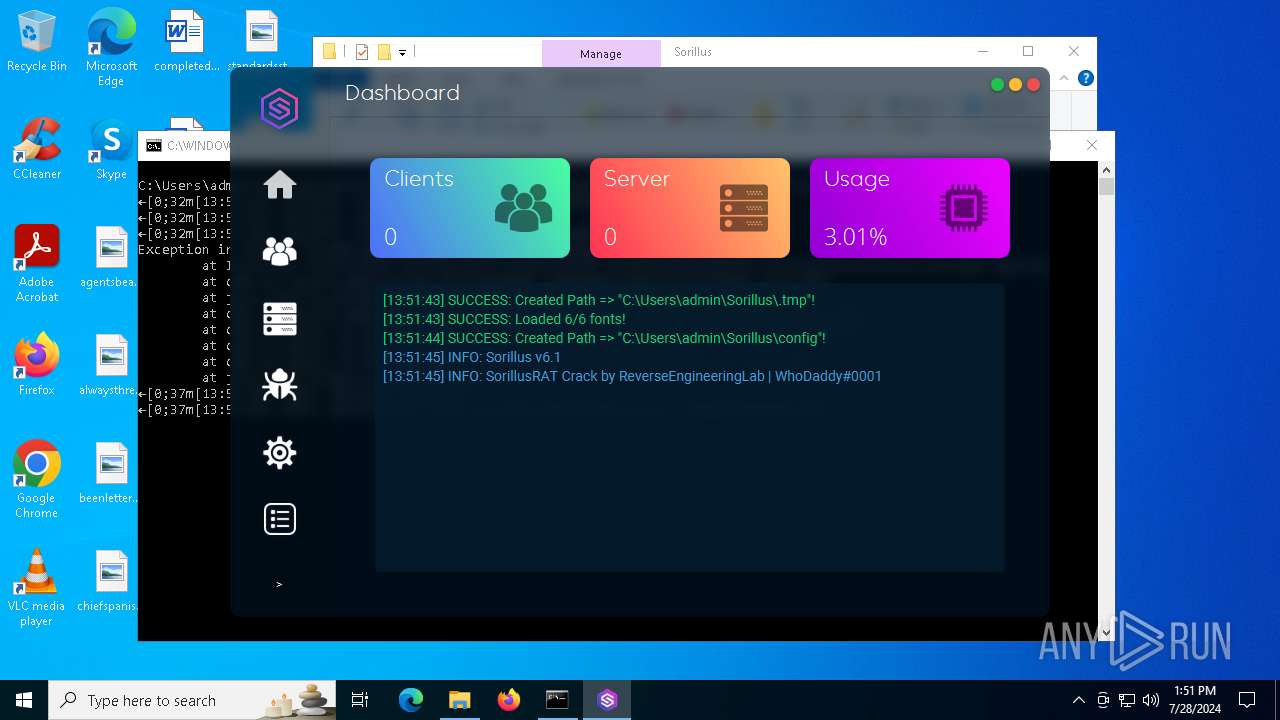This screenshot has height=720, width=1280.
Task: Select the Server card
Action: click(690, 208)
